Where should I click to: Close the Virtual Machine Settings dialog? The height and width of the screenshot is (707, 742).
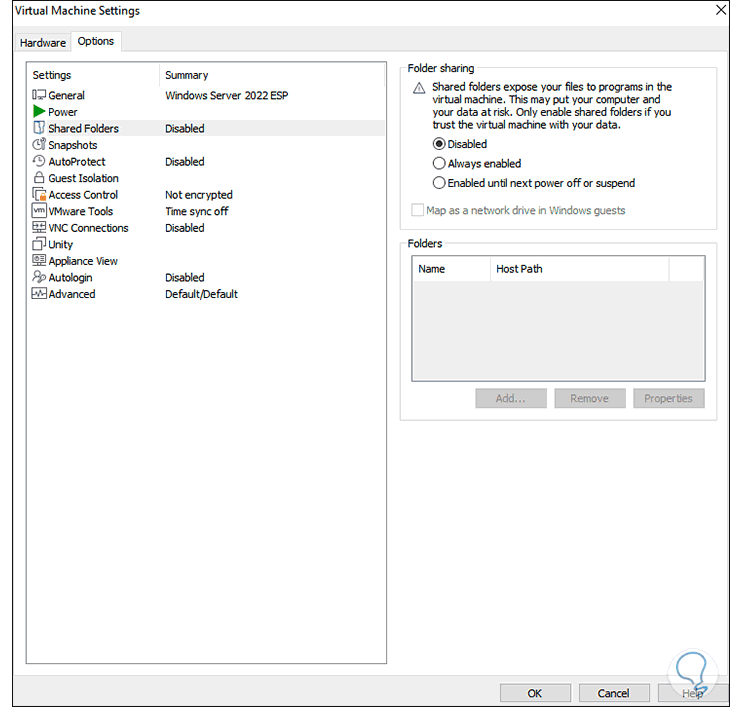721,10
